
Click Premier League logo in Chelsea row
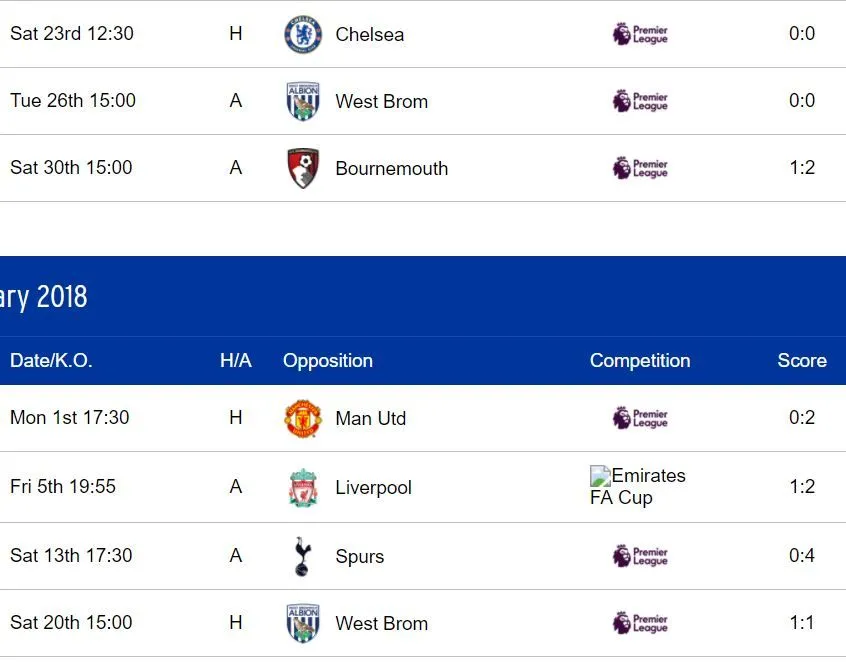(x=640, y=34)
